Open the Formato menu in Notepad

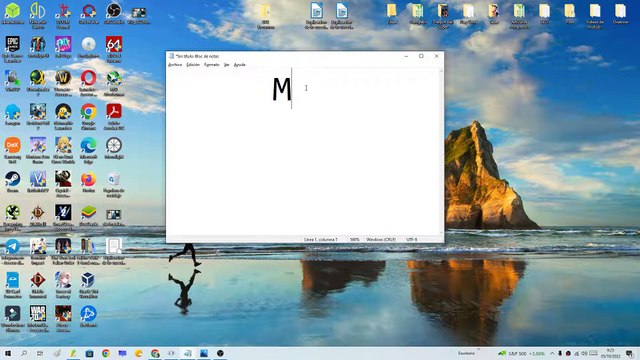point(211,65)
